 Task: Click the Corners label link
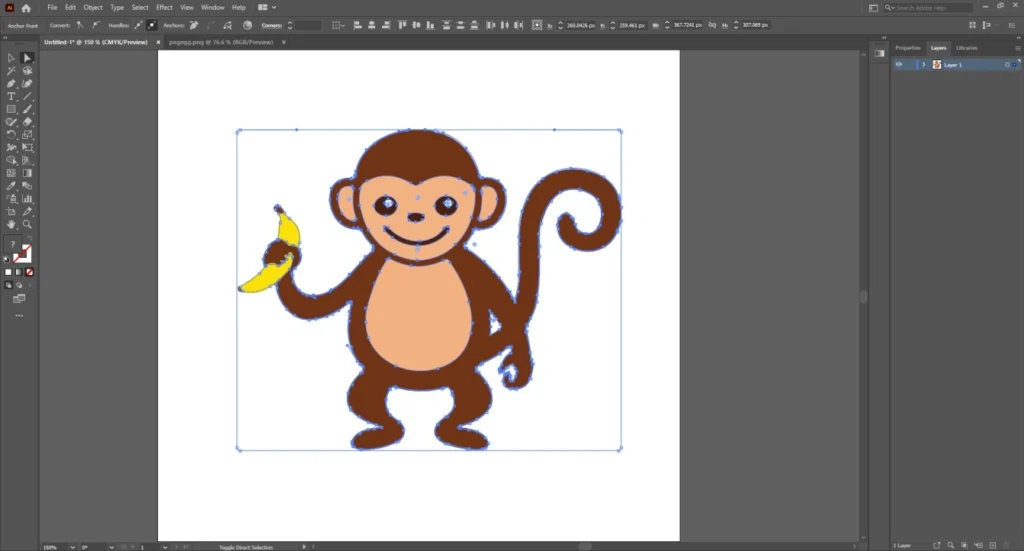coord(272,25)
